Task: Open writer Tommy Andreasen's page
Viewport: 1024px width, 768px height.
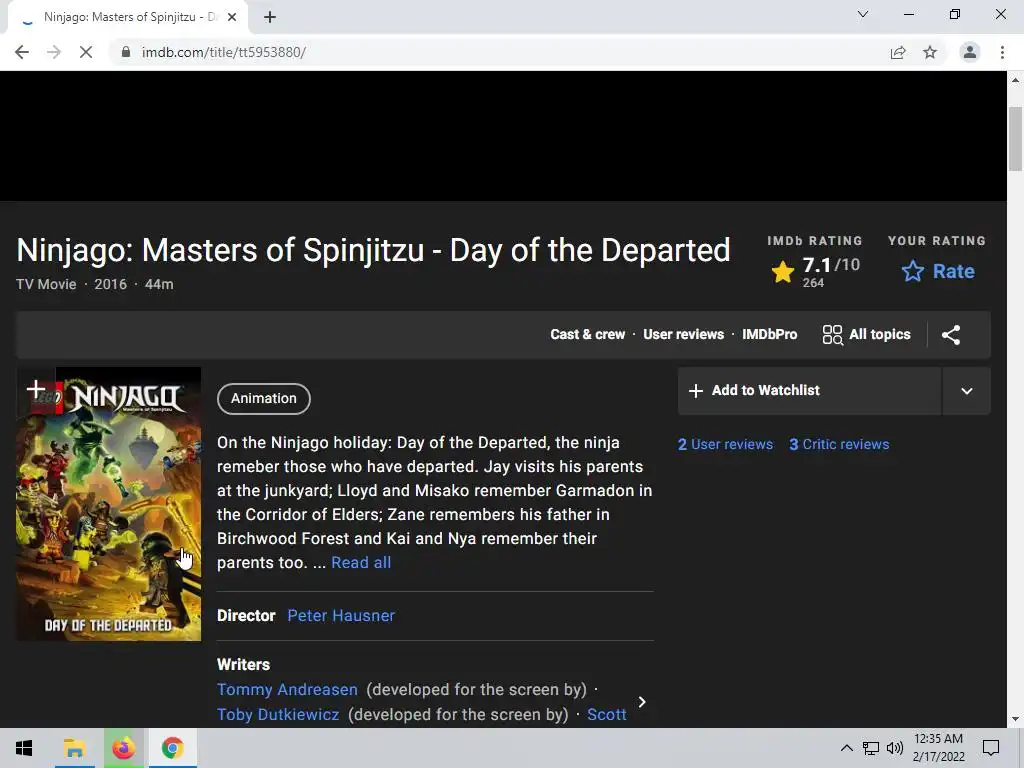Action: click(x=287, y=690)
